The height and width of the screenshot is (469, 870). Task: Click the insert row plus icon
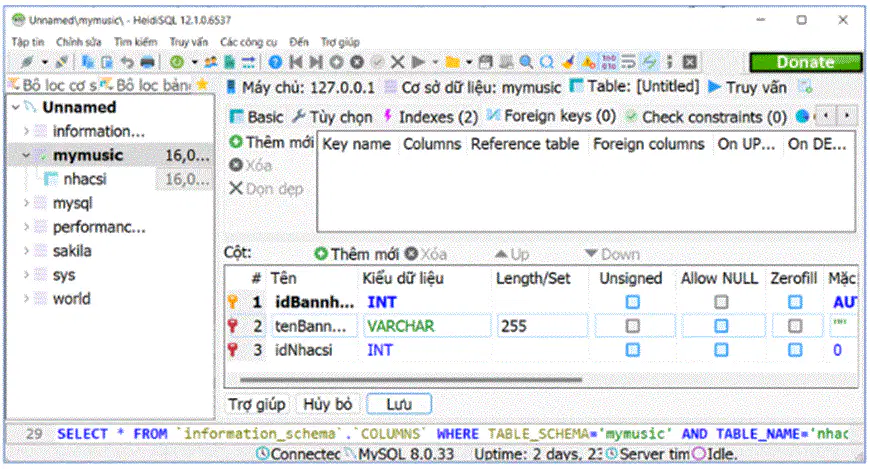[x=336, y=62]
